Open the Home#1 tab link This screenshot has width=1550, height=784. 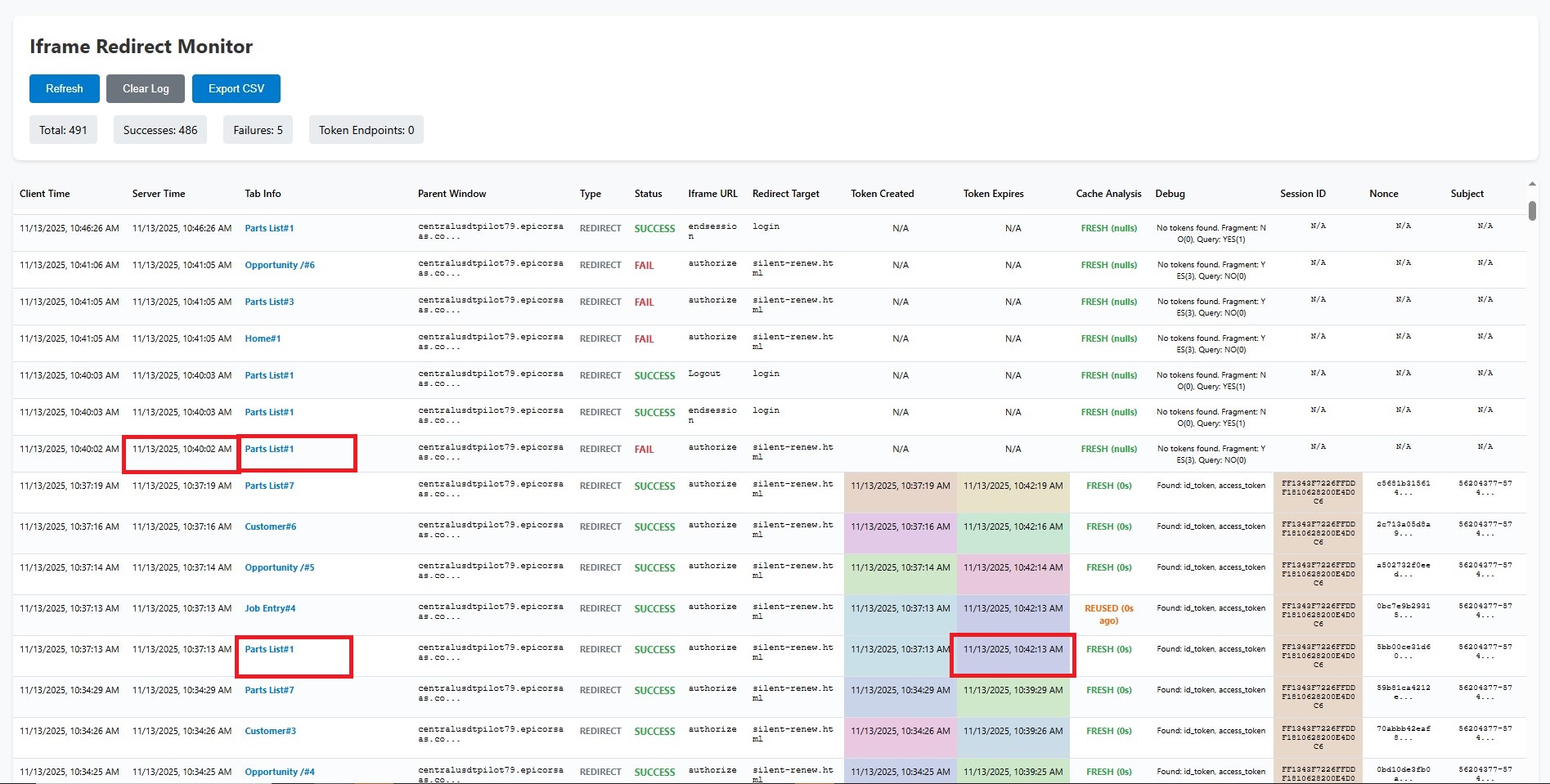(263, 338)
